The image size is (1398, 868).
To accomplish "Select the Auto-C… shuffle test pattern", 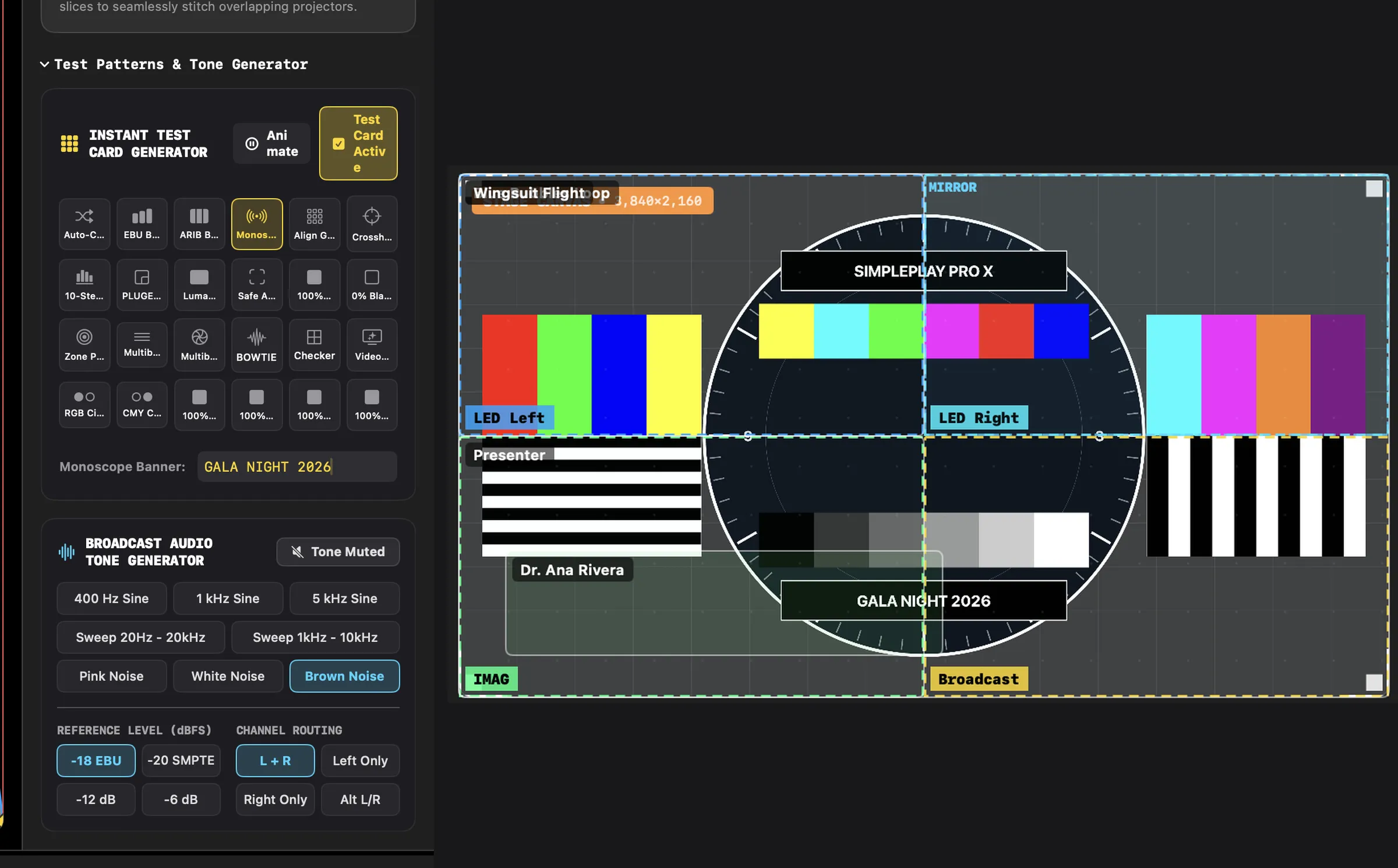I will [84, 224].
